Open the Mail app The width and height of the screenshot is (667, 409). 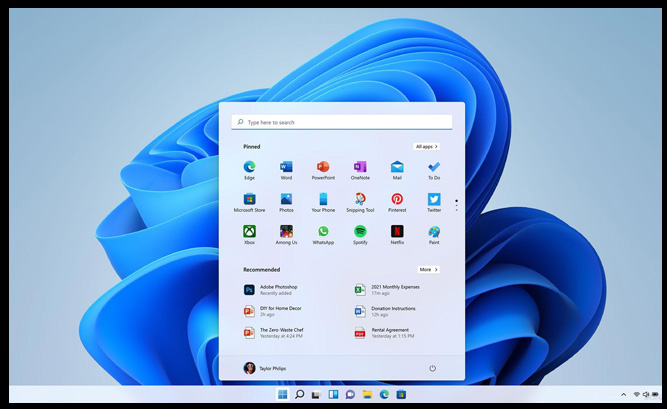coord(397,170)
